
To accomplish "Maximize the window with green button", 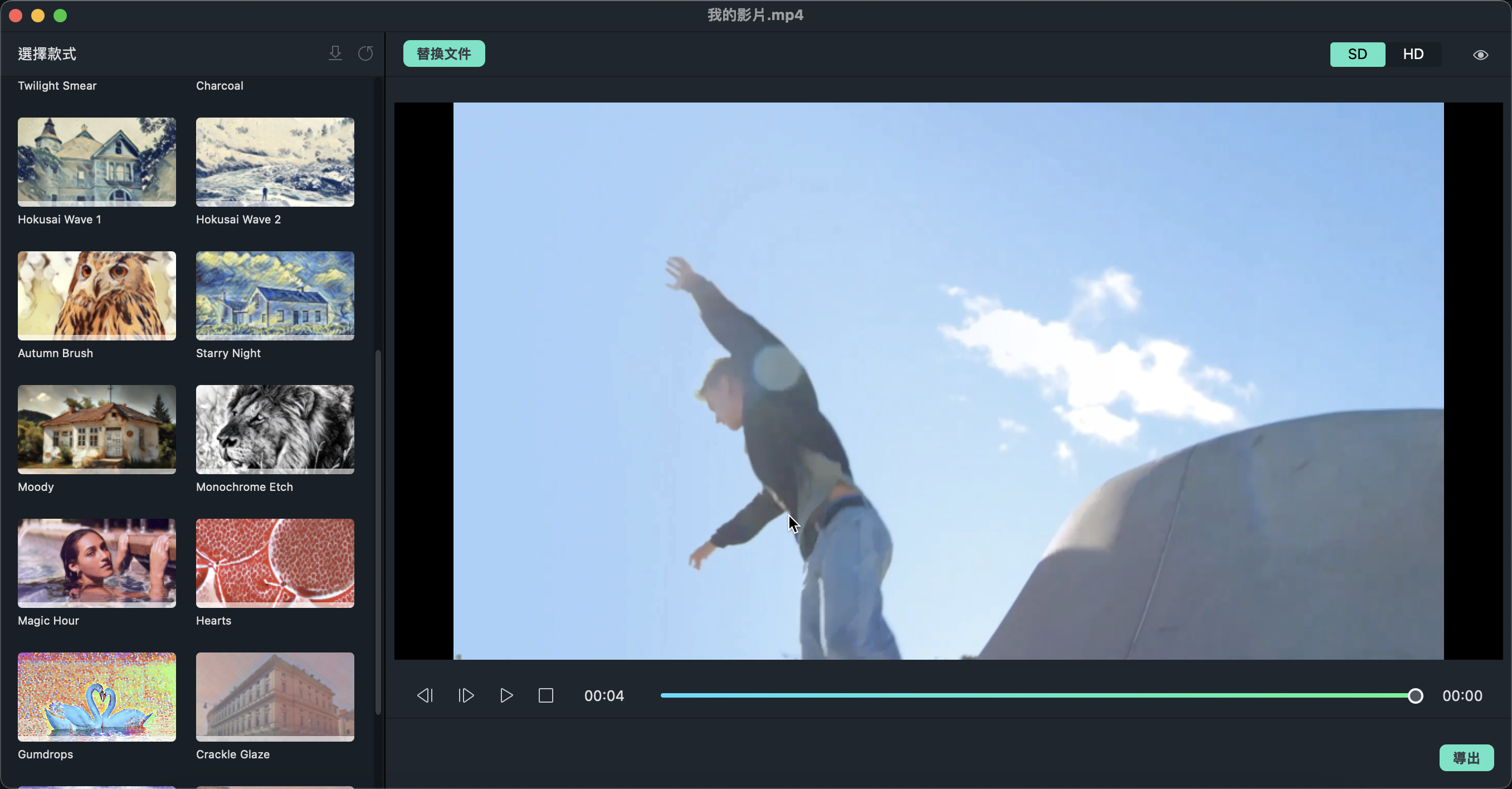I will point(61,16).
